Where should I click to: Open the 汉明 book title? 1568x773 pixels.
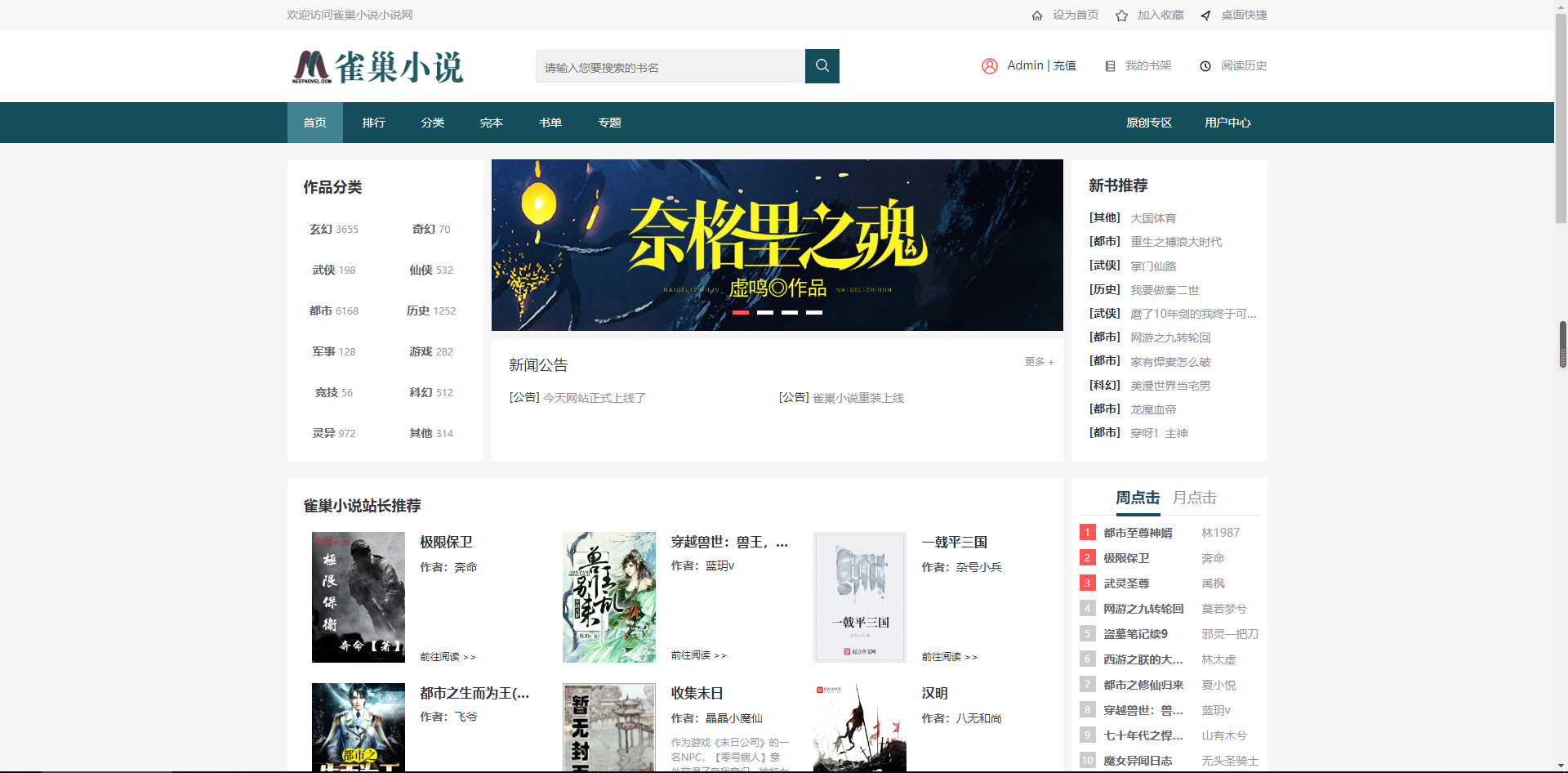(x=935, y=693)
